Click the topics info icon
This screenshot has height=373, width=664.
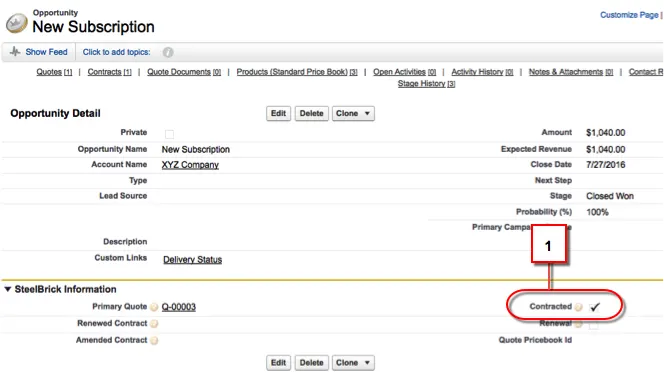point(168,52)
